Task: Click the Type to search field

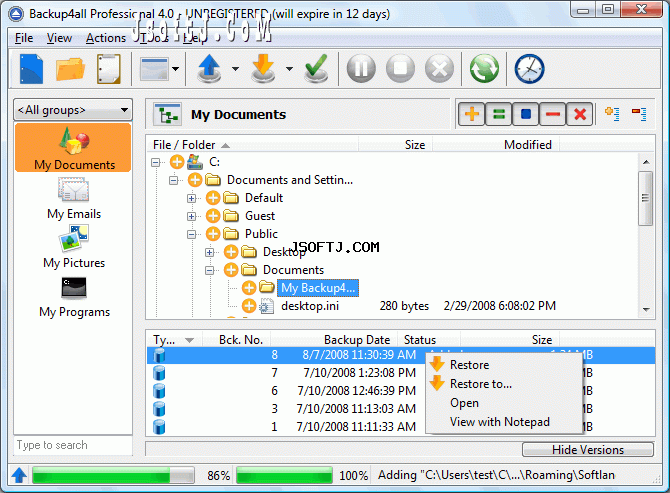Action: click(x=73, y=445)
